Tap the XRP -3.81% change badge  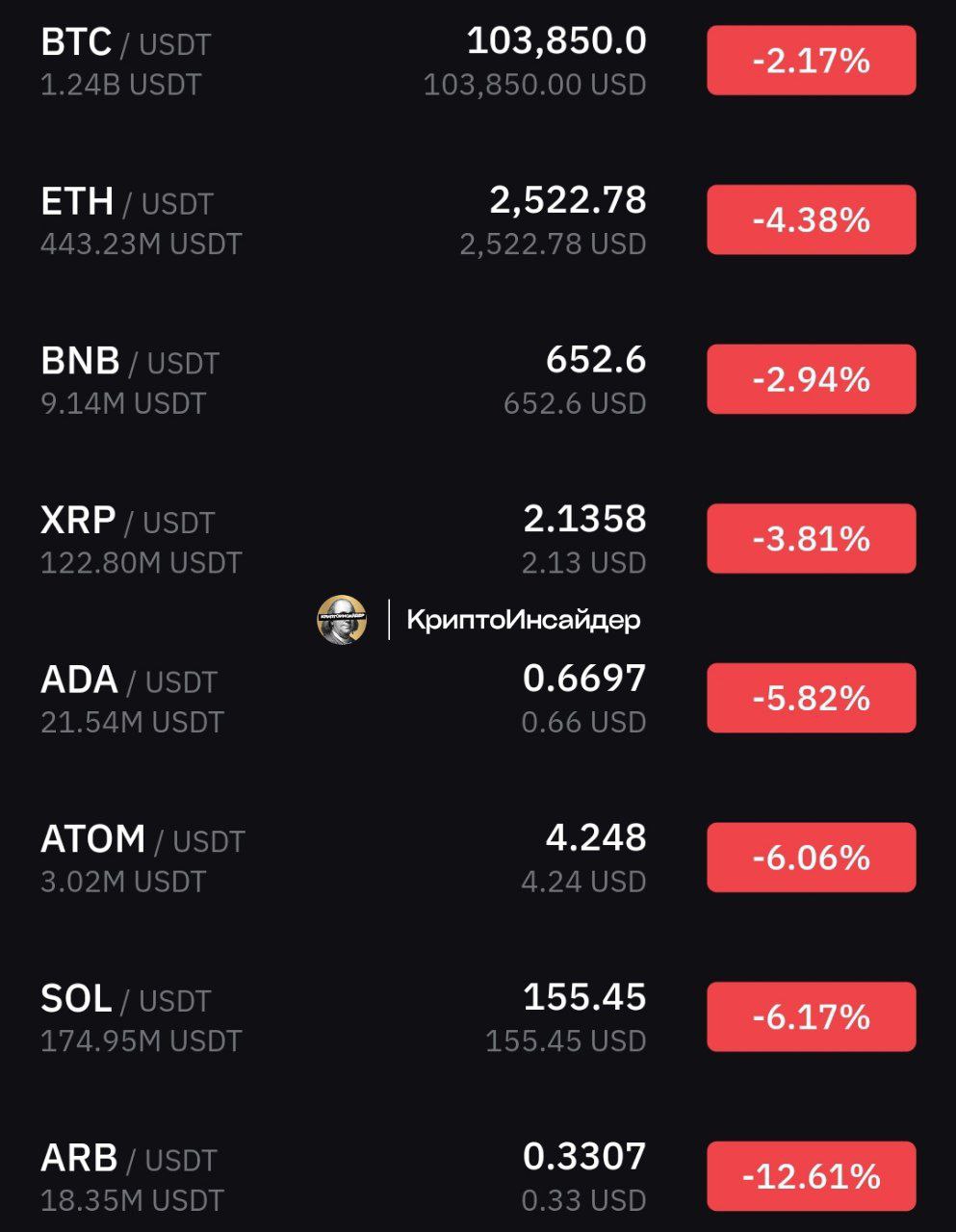(811, 538)
